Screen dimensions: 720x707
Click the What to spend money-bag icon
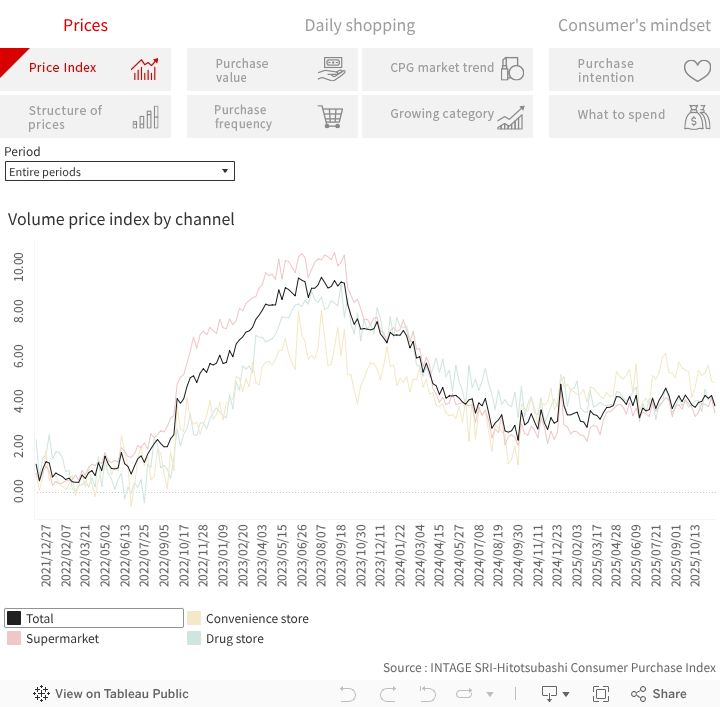[697, 117]
